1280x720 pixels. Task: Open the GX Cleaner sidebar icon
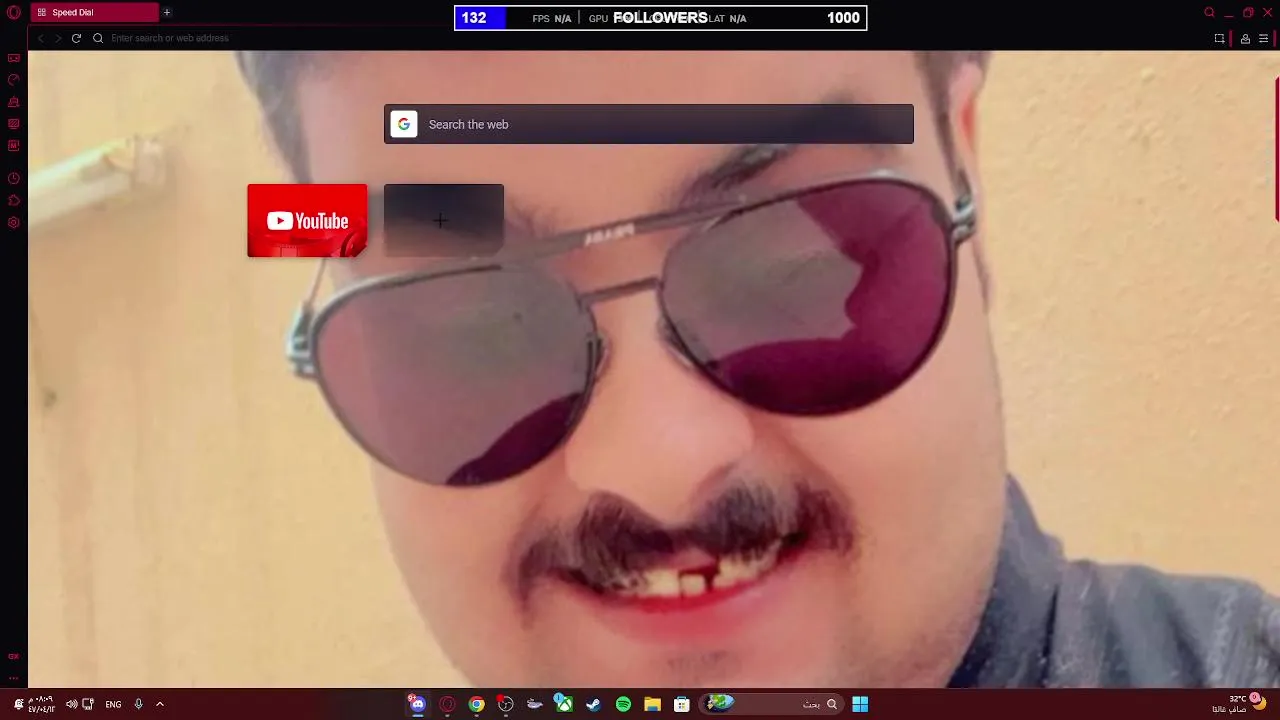click(14, 102)
